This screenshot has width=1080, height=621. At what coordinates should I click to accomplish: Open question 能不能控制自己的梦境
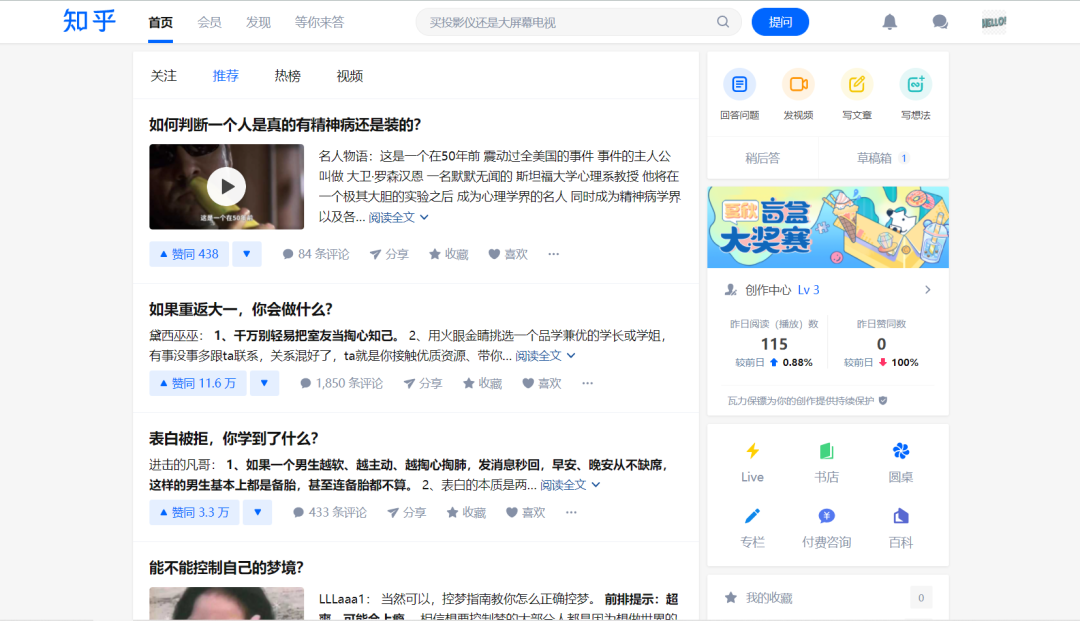point(226,568)
